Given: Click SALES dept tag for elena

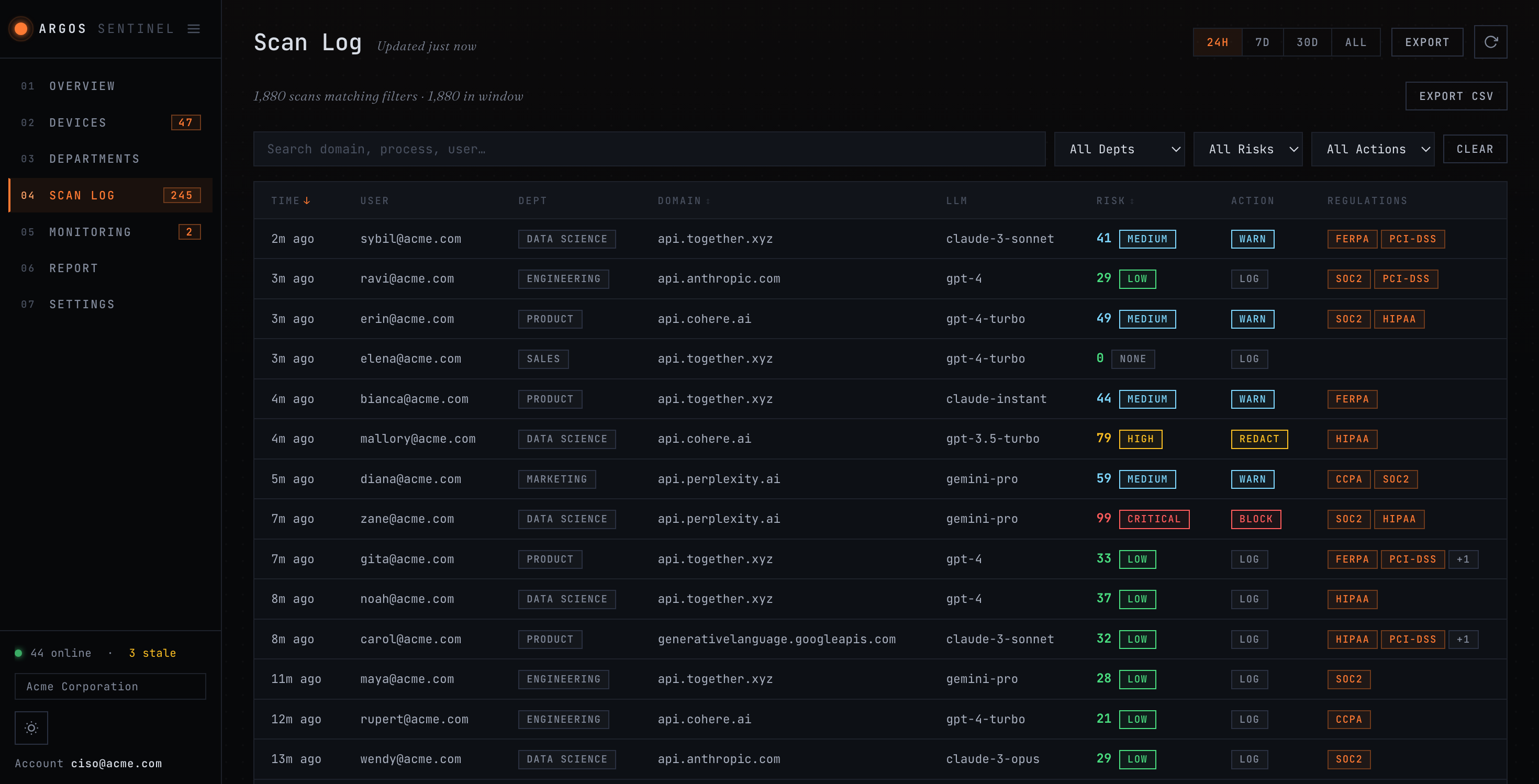Looking at the screenshot, I should coord(543,359).
